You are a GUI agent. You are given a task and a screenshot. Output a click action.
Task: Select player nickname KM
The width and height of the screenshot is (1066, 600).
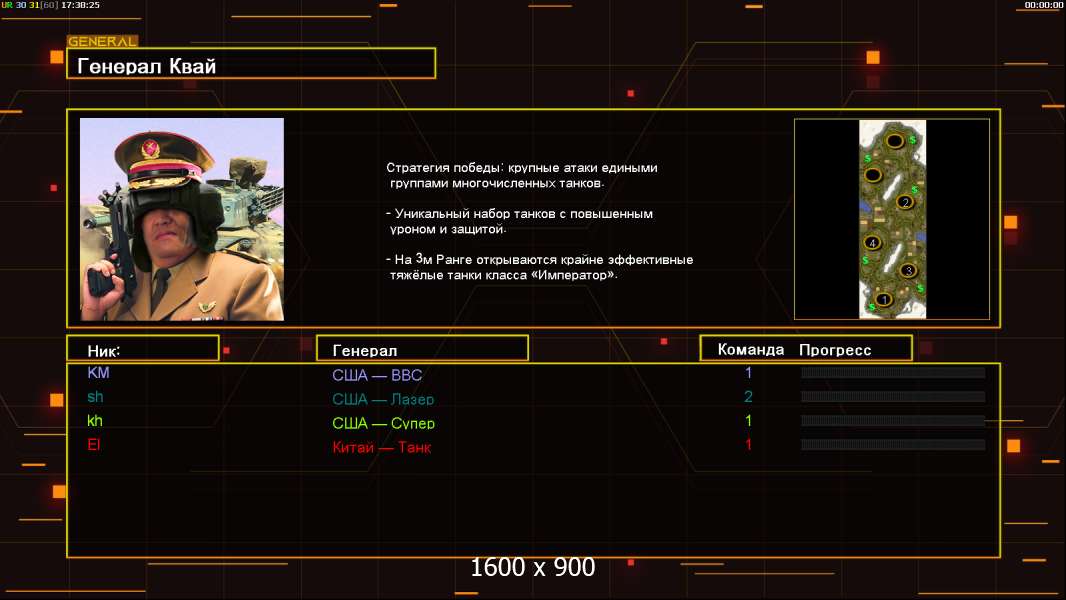click(98, 372)
